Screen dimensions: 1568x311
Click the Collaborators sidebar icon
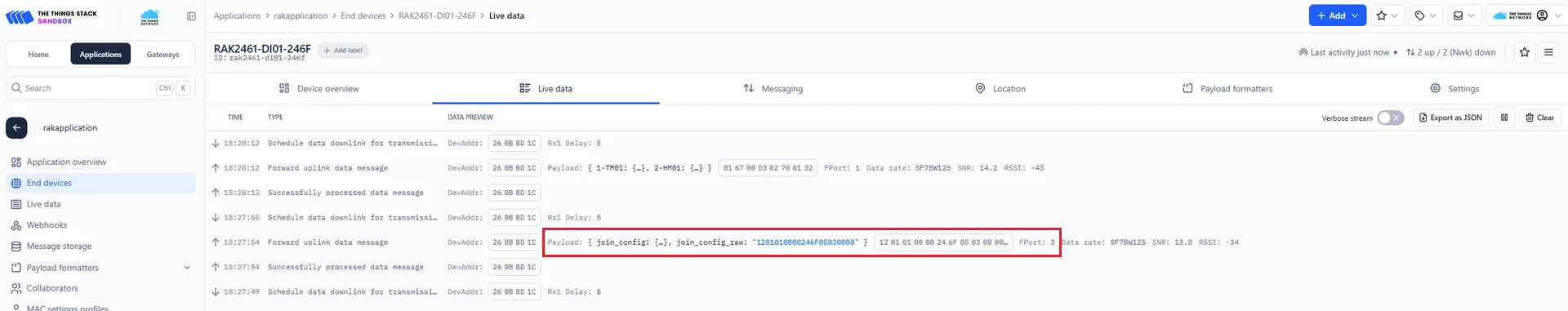tap(16, 288)
